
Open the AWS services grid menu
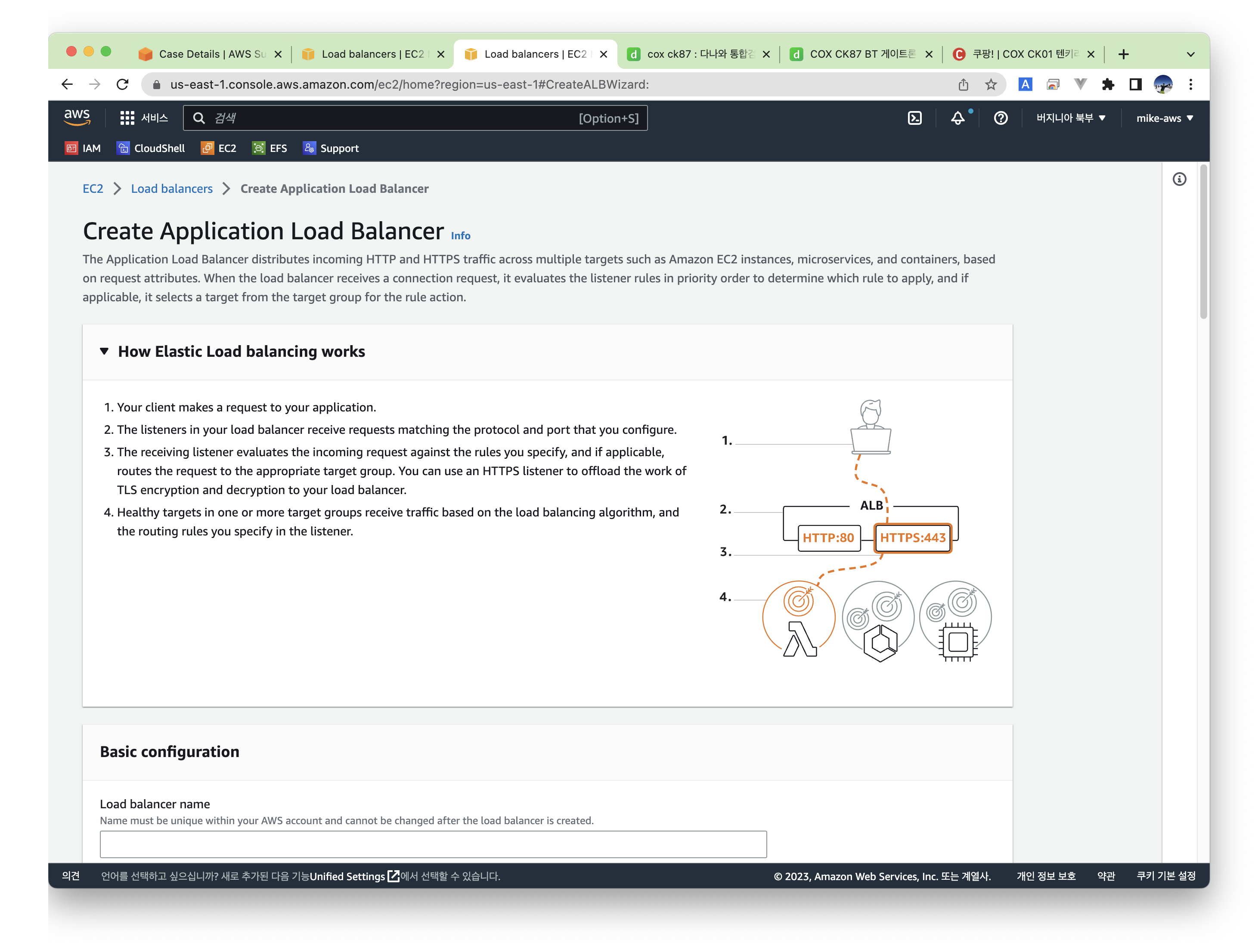point(127,118)
